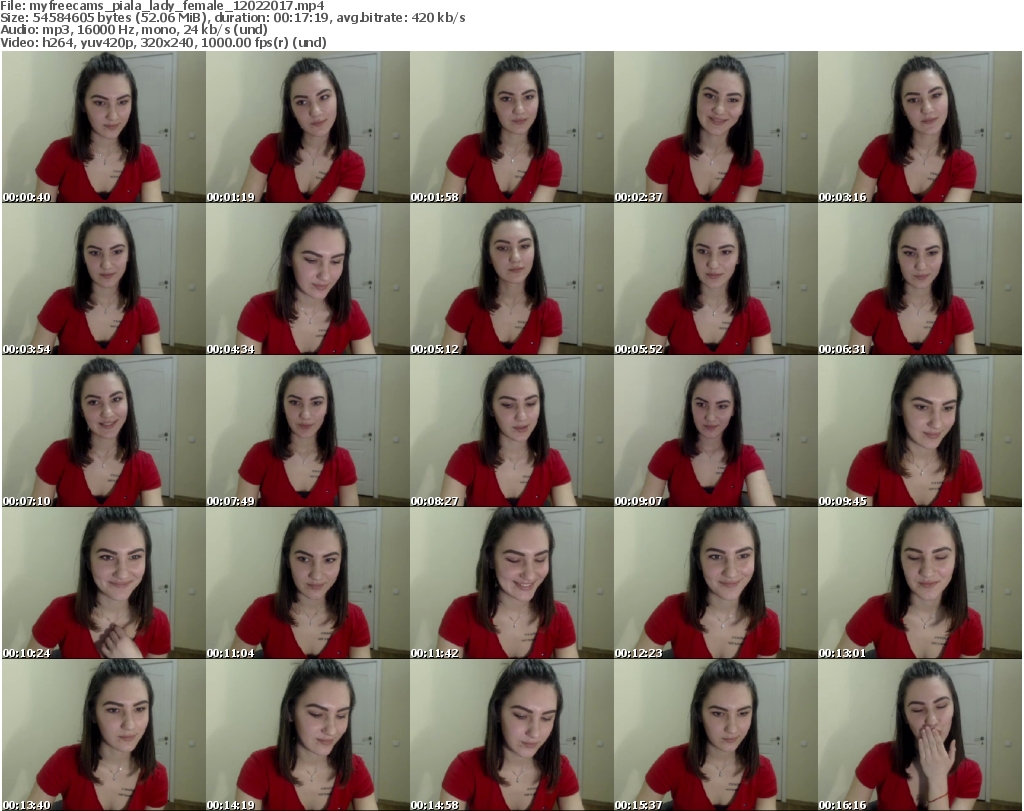View the frame marked 00:13:40
1024x811 pixels.
[x=104, y=735]
